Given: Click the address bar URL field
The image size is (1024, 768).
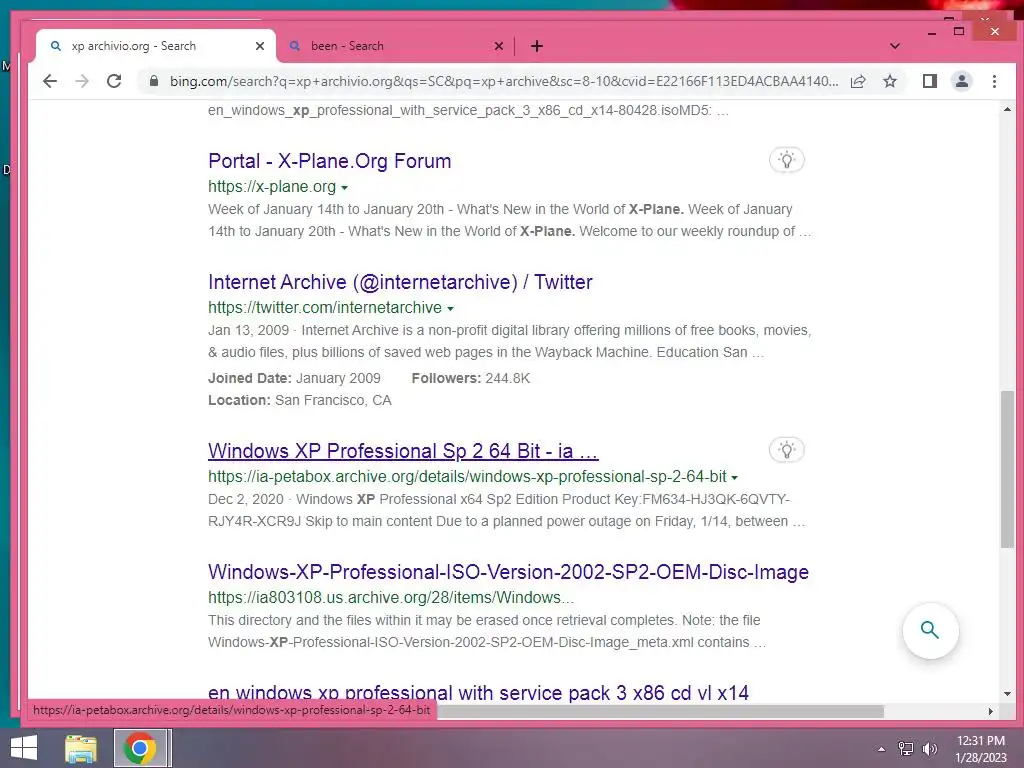Looking at the screenshot, I should pos(503,81).
